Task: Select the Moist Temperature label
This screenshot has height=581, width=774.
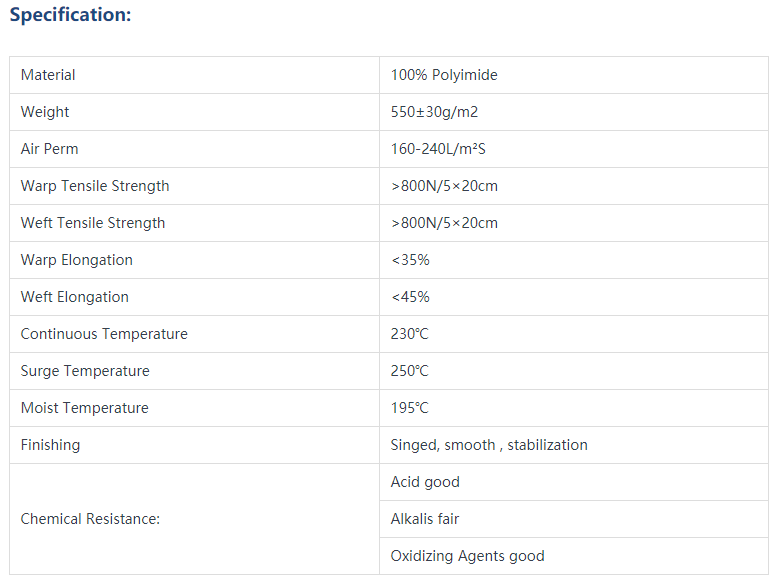Action: 84,408
